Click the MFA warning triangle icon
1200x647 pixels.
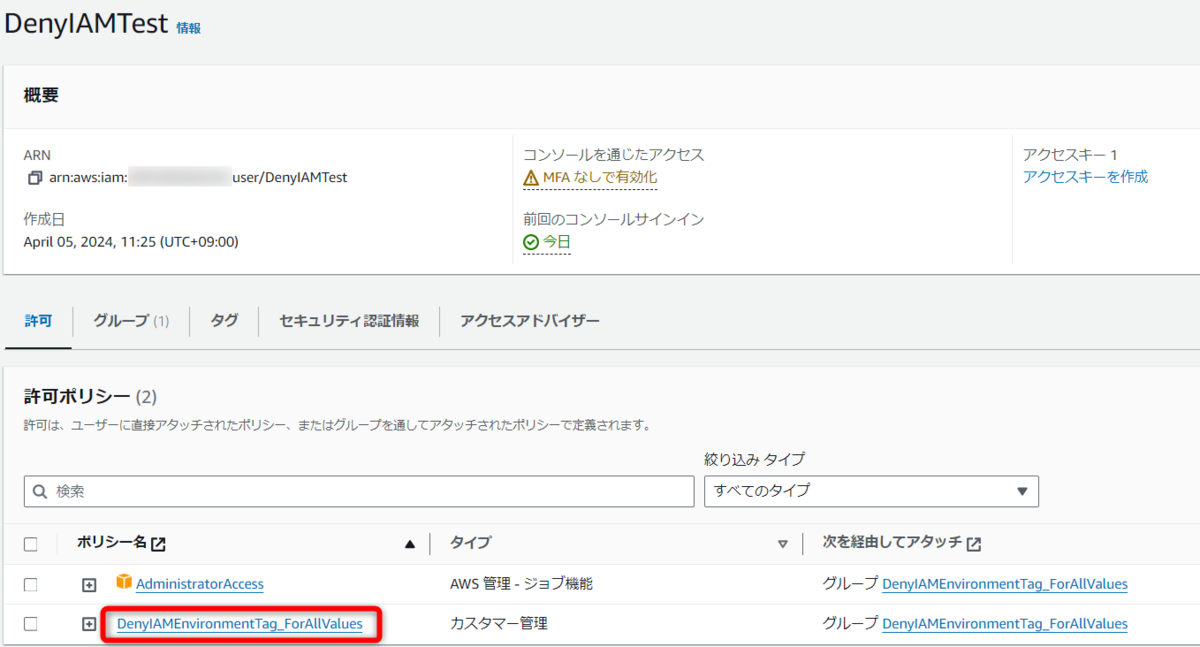tap(531, 178)
